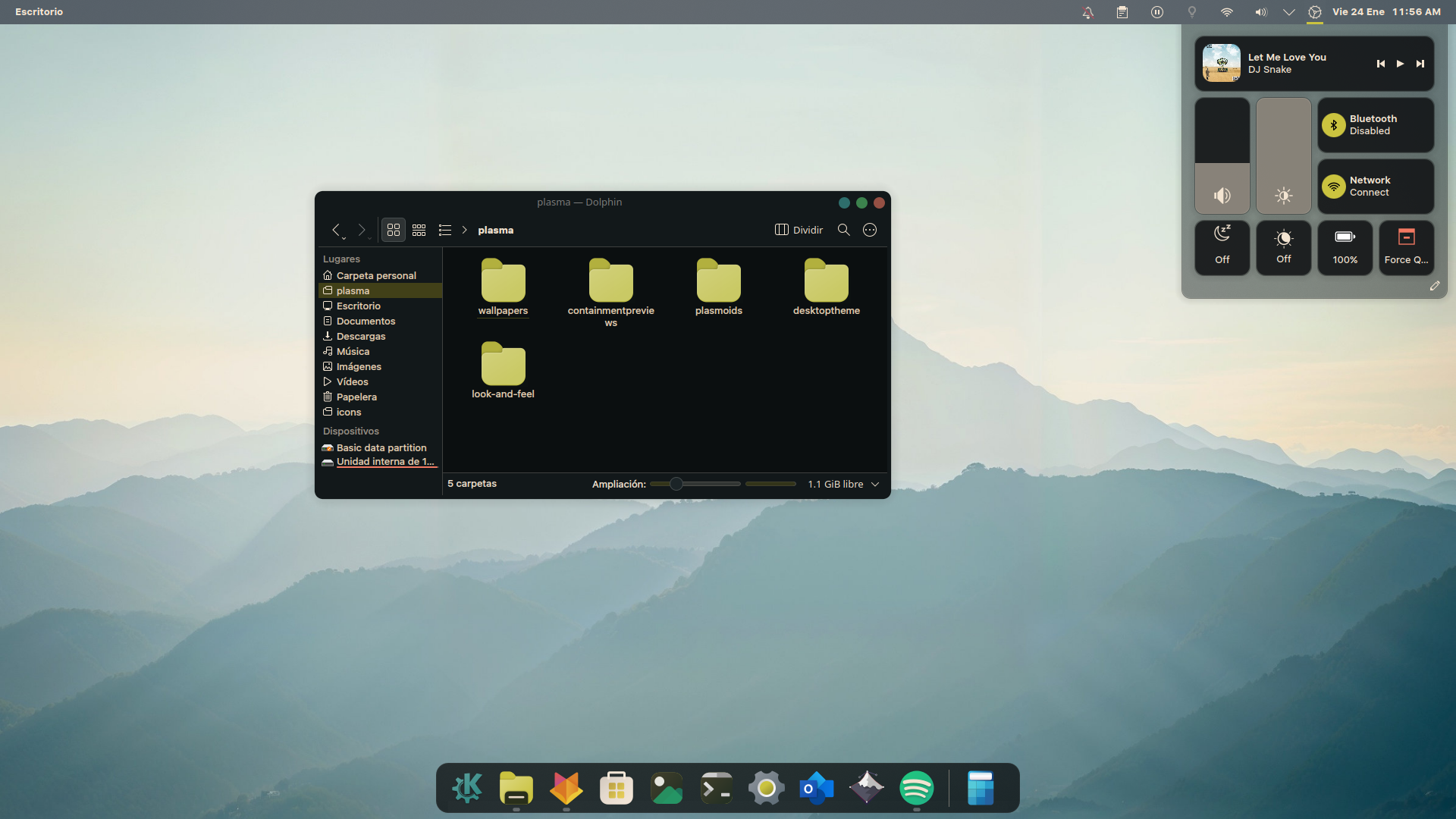
Task: Launch Outlook from the dock
Action: click(x=817, y=788)
